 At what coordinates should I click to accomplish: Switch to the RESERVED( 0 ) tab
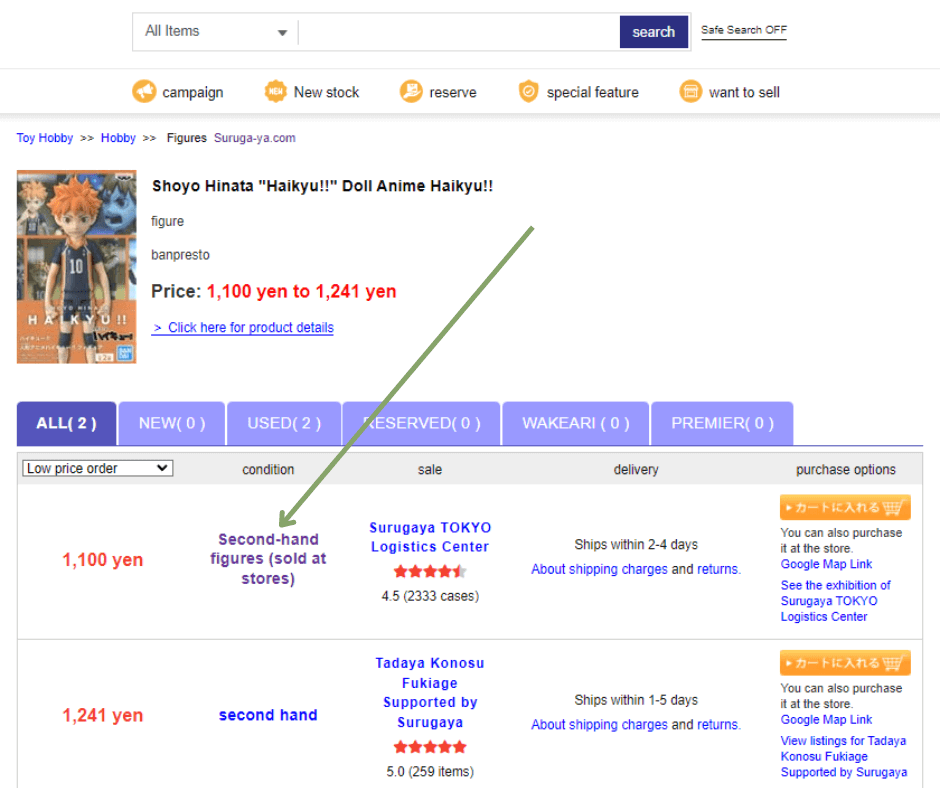[x=421, y=423]
